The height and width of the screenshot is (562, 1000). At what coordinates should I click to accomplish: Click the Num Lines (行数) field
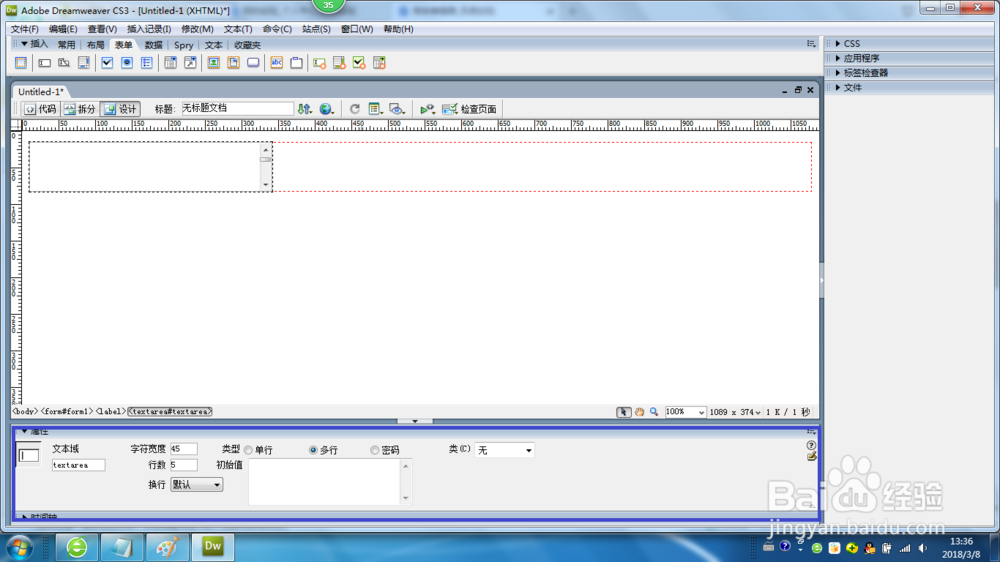pos(184,465)
